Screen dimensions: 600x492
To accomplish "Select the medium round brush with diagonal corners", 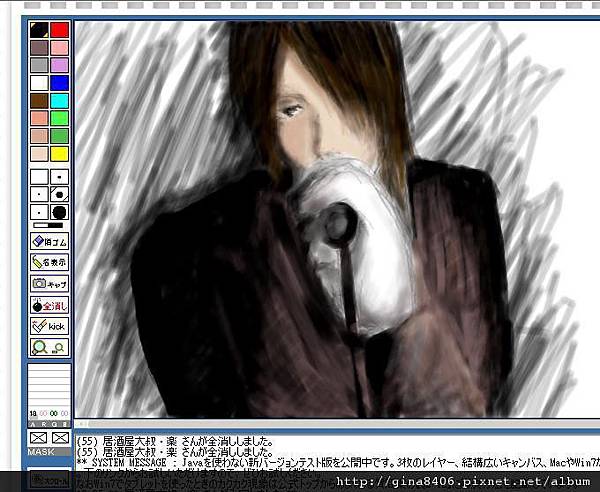I will point(60,194).
